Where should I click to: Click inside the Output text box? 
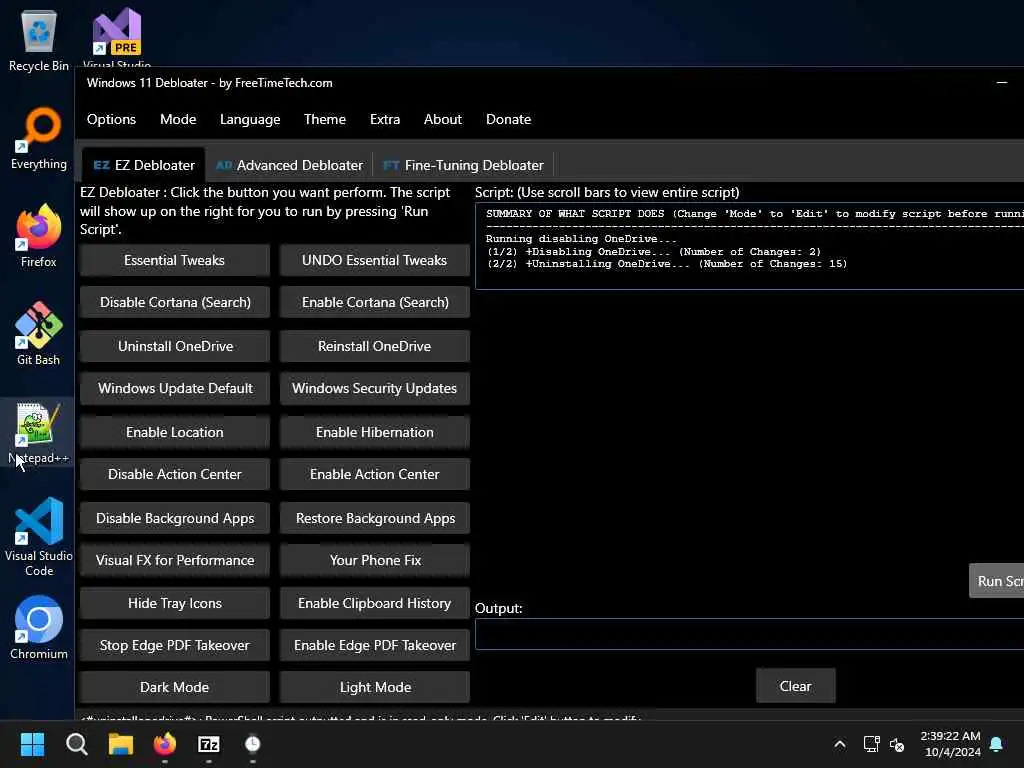coord(749,634)
